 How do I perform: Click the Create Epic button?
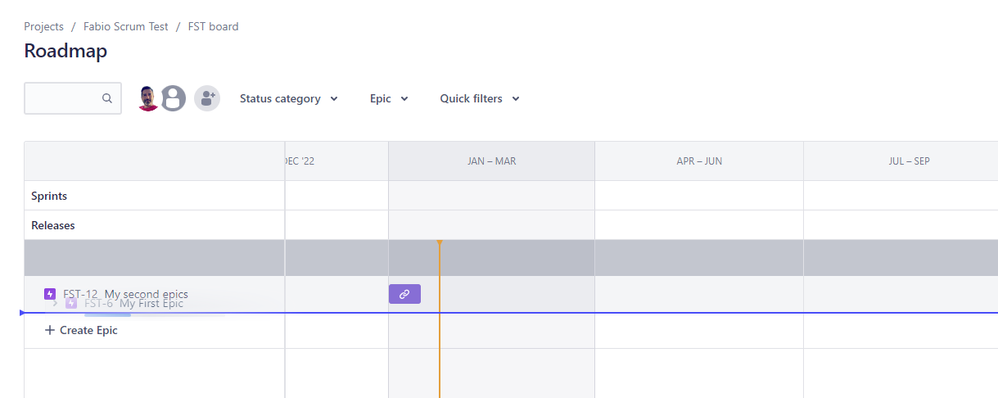click(x=81, y=330)
